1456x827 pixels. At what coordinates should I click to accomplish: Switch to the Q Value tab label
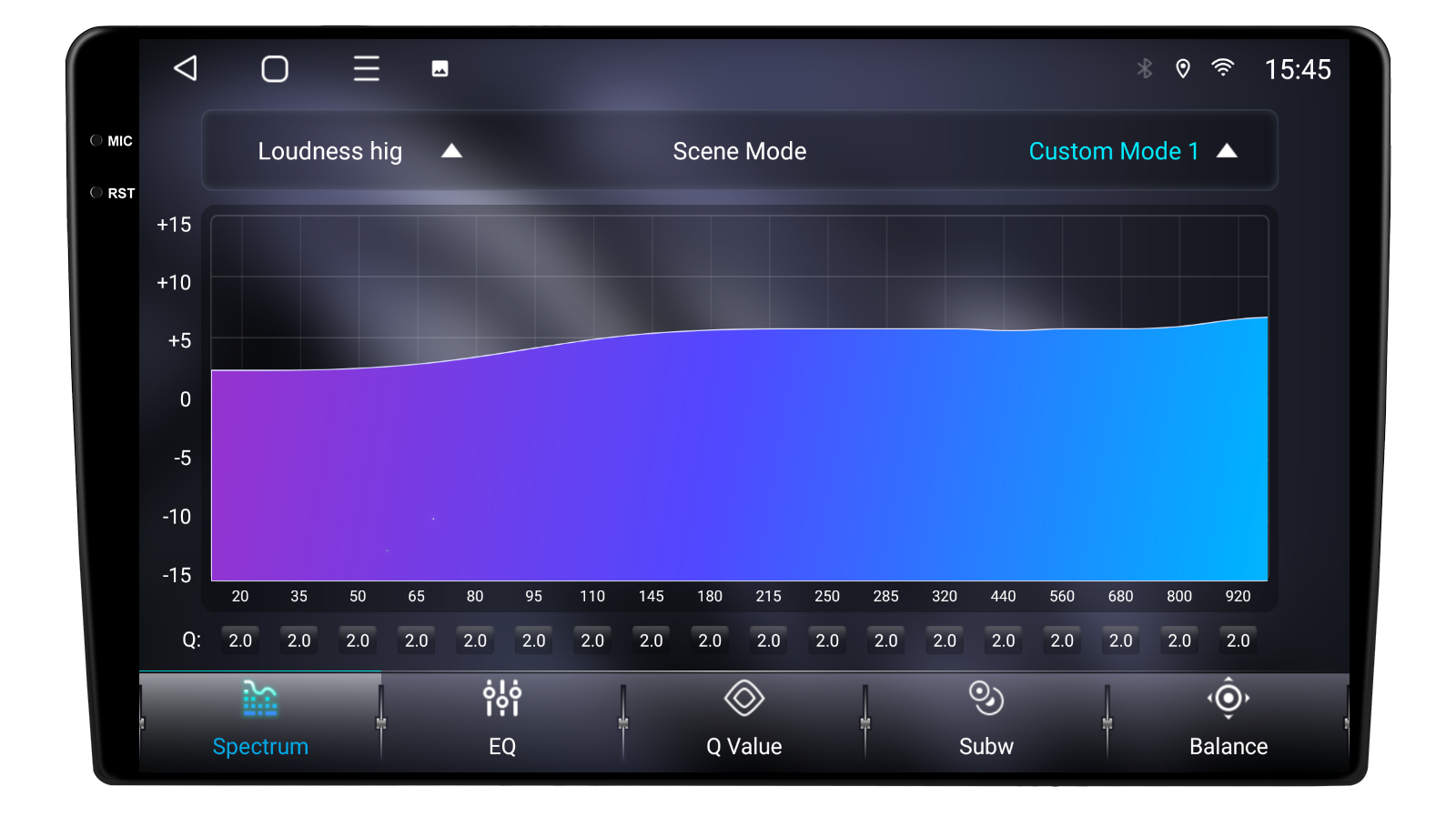tap(744, 746)
